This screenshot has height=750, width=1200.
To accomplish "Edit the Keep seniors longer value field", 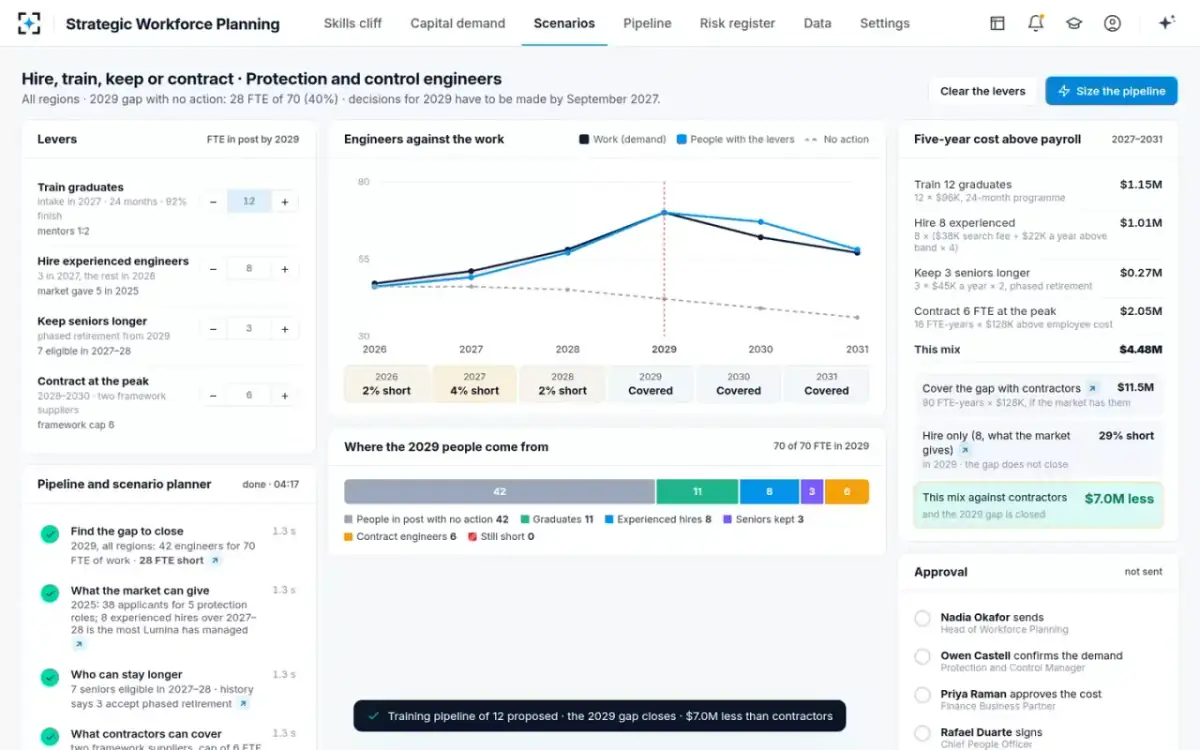I will point(249,329).
